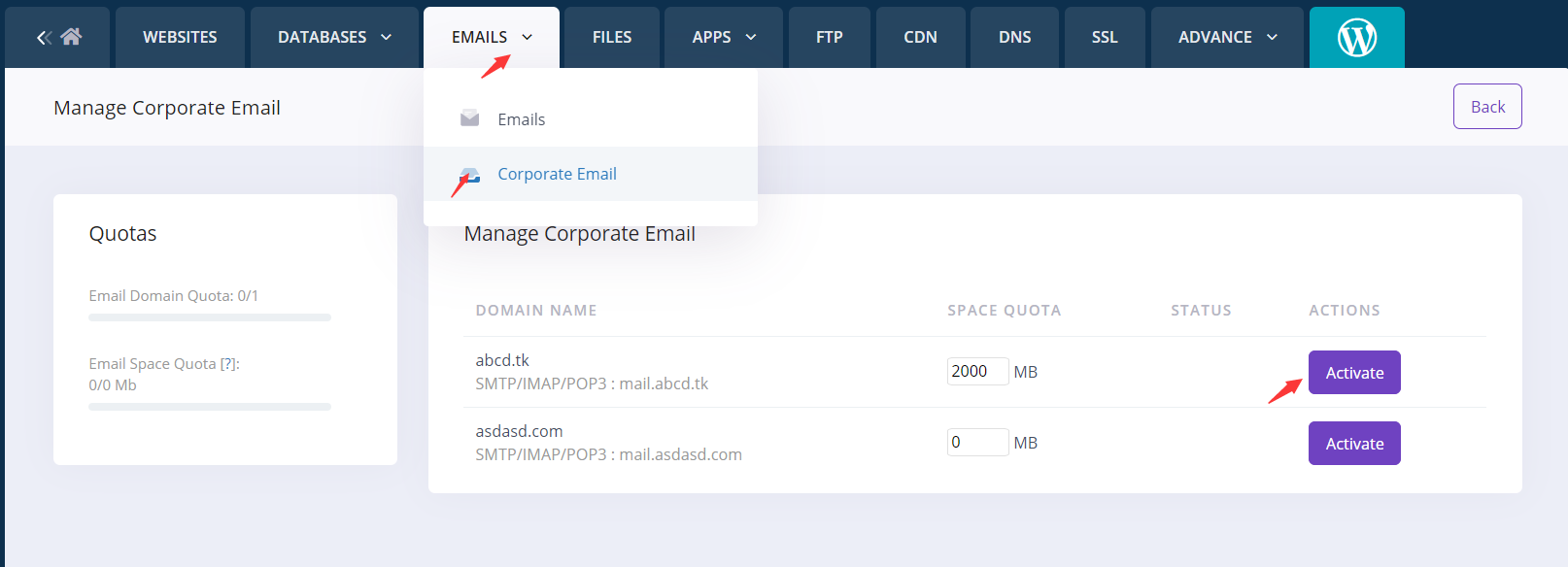Viewport: 1568px width, 567px height.
Task: Click the Corporate Email icon in dropdown
Action: click(470, 175)
